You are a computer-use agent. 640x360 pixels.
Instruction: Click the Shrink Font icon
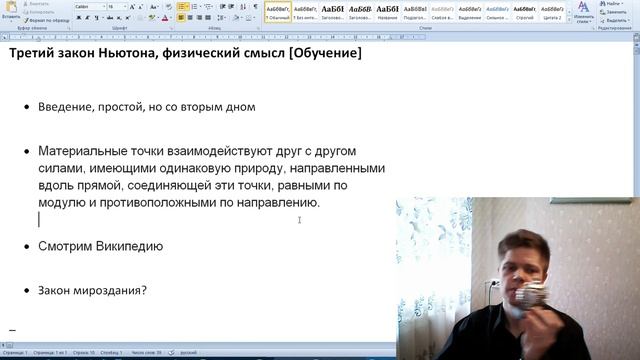coord(140,7)
